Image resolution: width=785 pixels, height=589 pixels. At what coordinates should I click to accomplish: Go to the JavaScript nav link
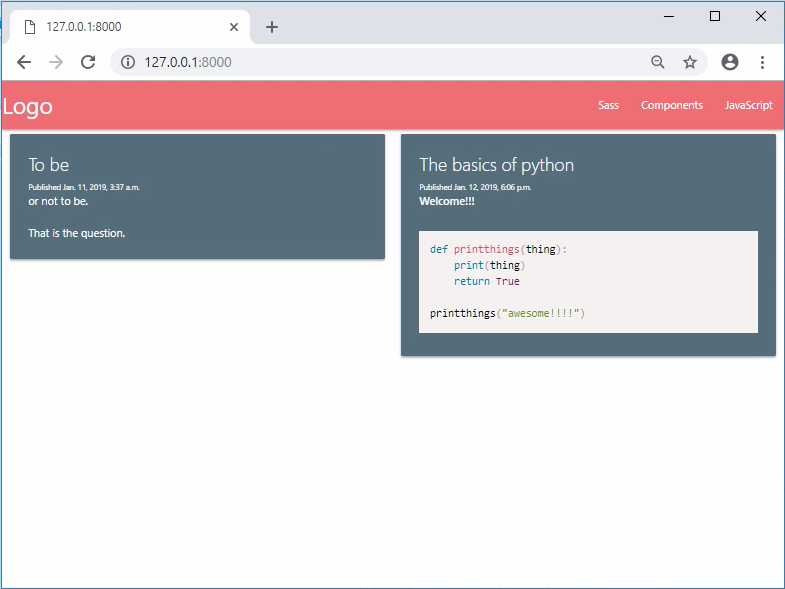748,106
